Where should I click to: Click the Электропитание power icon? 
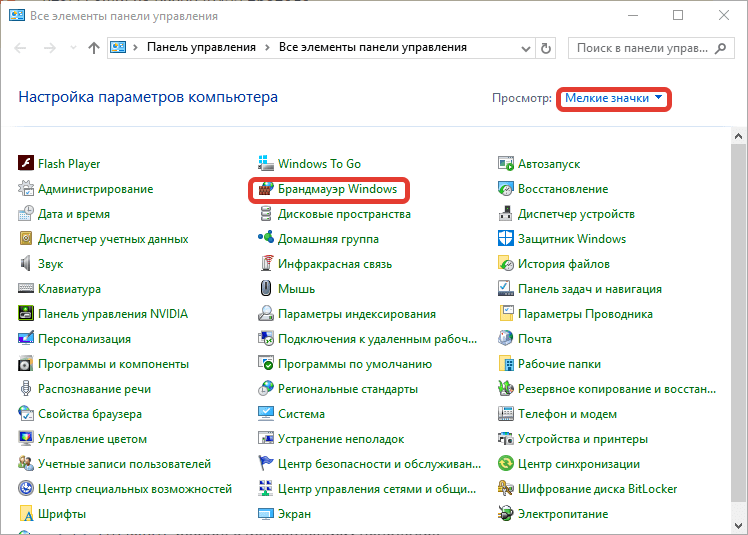506,514
